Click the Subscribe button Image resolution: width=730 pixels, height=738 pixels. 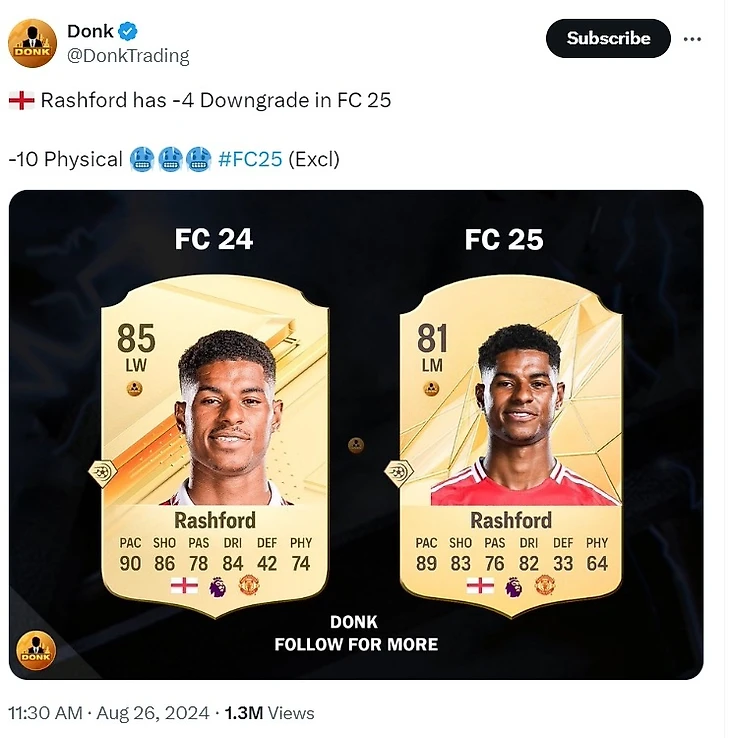[608, 39]
